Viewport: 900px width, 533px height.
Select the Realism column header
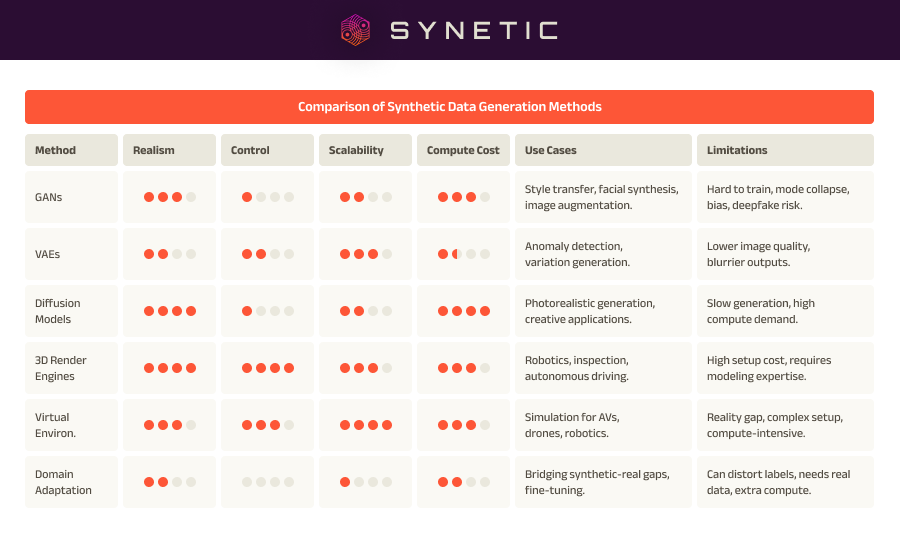pos(169,150)
